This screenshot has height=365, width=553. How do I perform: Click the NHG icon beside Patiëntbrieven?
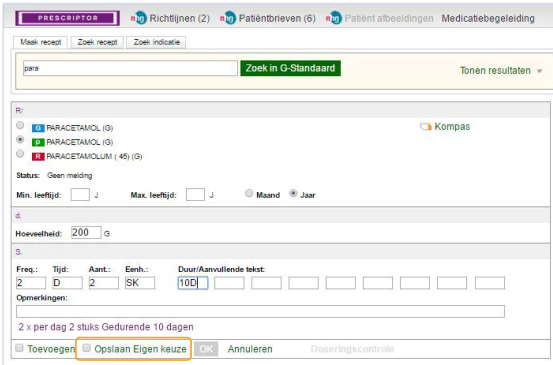pyautogui.click(x=228, y=18)
